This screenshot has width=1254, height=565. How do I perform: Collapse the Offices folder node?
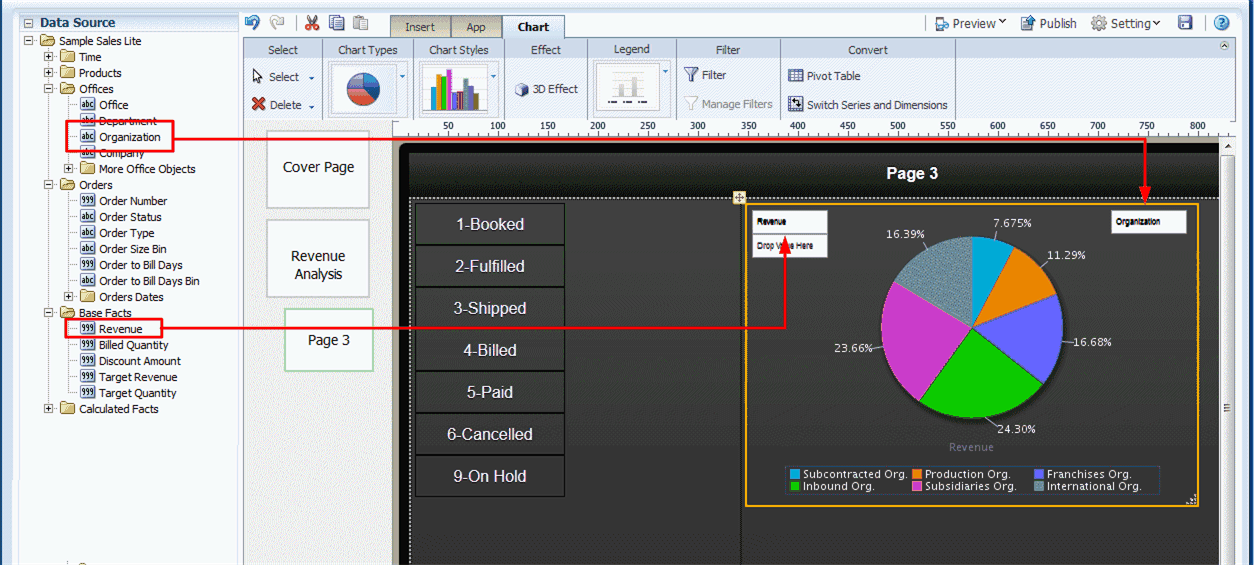click(x=49, y=89)
